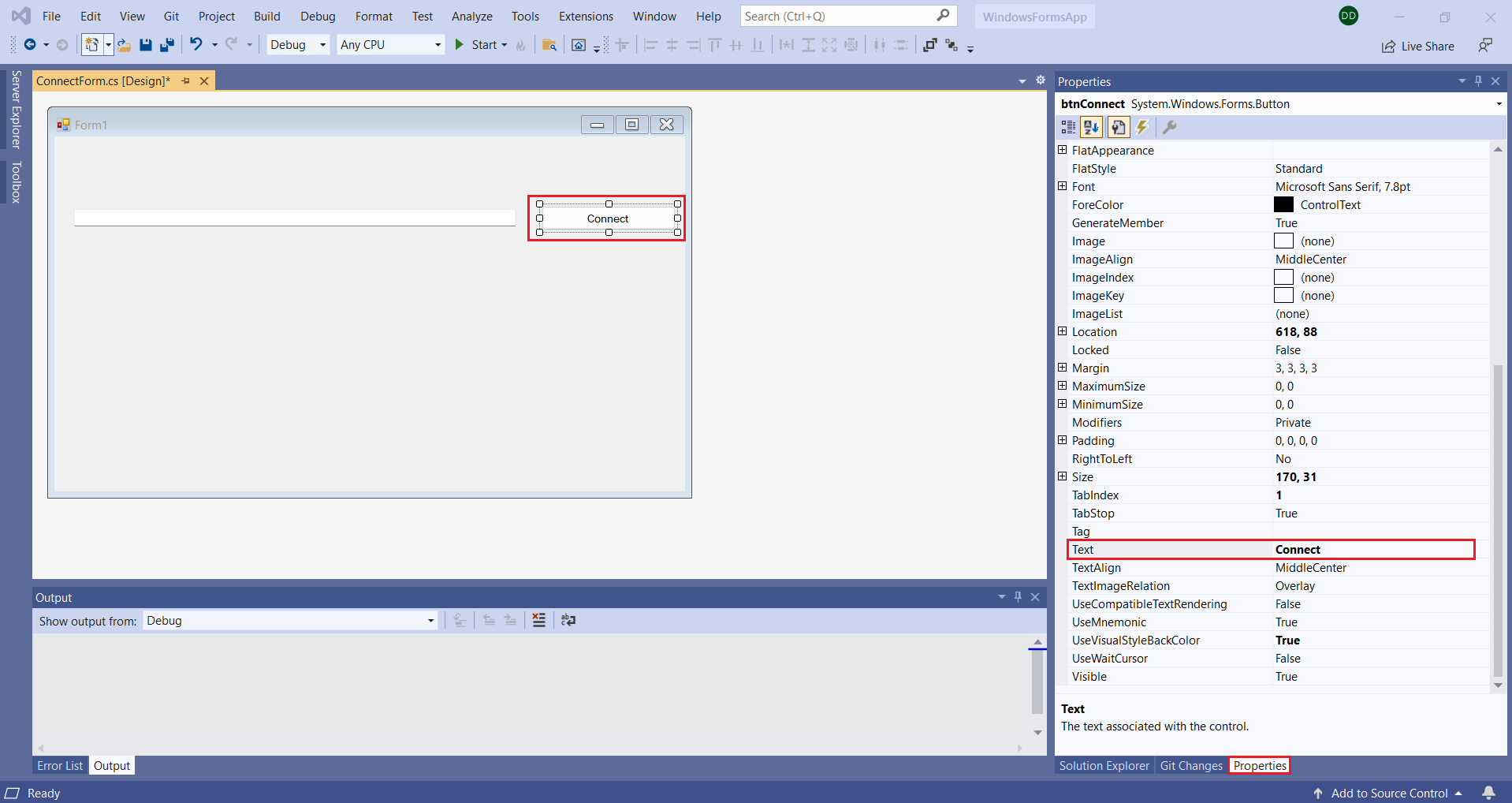Click the Events lightning bolt icon

1142,127
